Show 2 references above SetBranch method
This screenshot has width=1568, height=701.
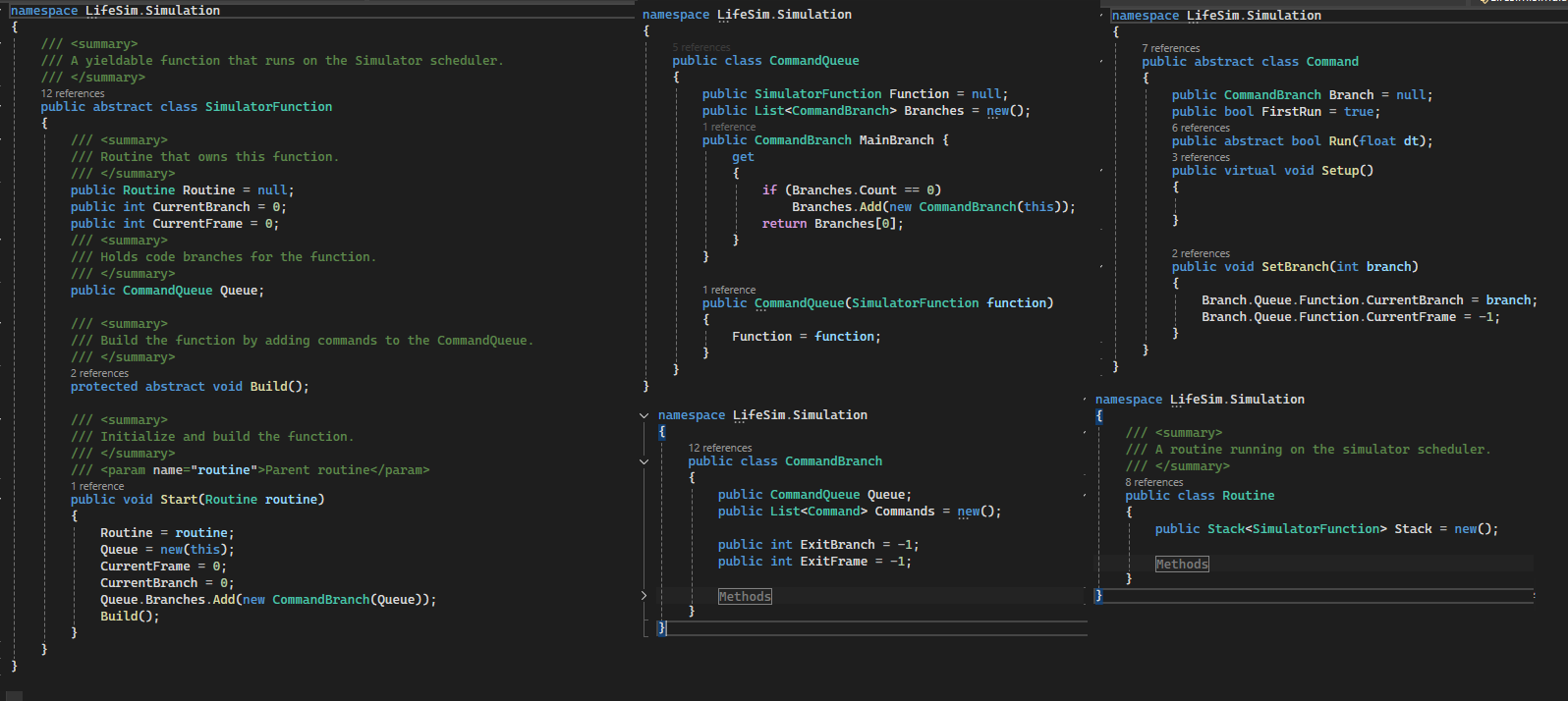(1201, 253)
